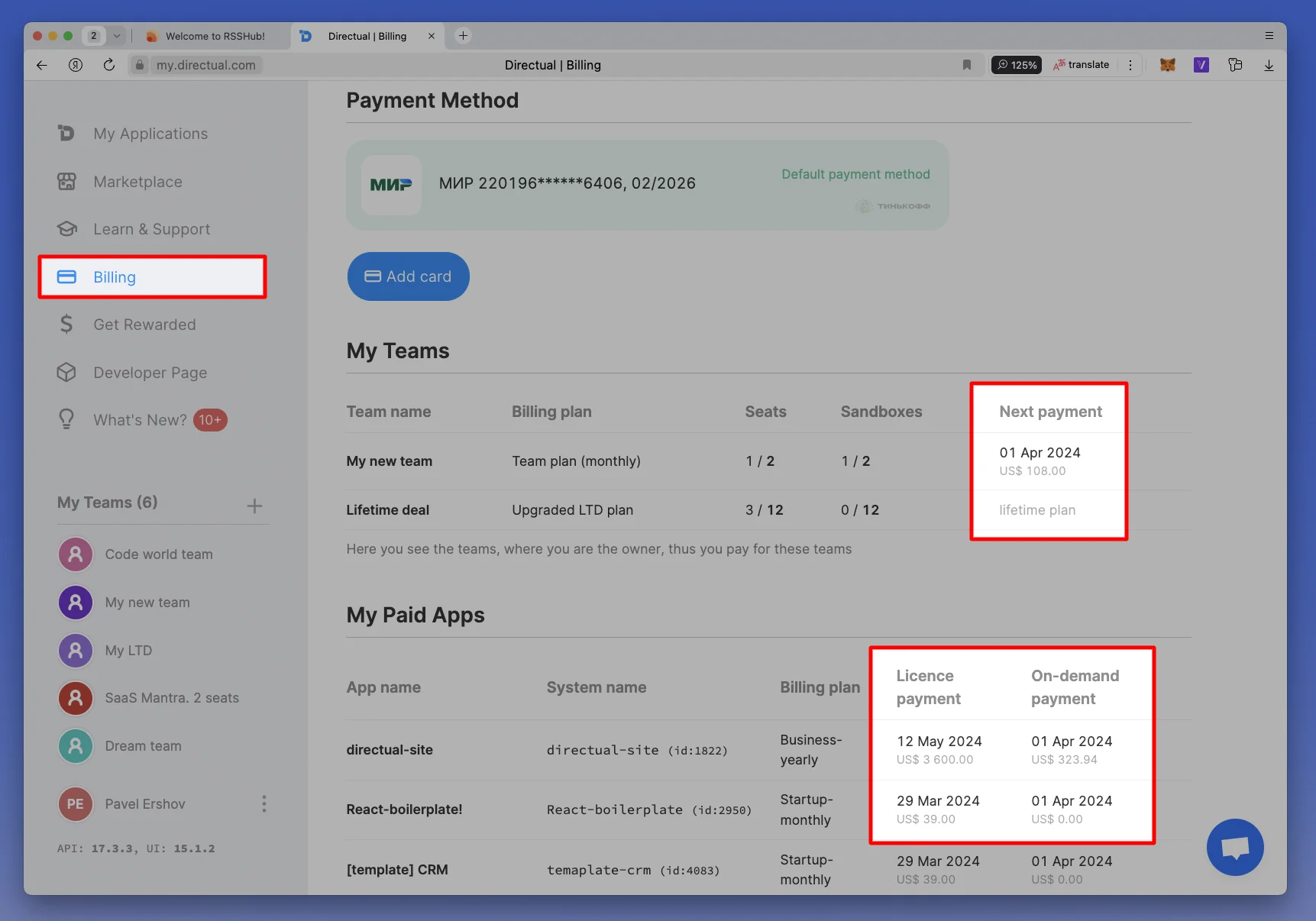Screen dimensions: 1316x921
Task: Select the Directual | Billing browser tab
Action: 367,36
